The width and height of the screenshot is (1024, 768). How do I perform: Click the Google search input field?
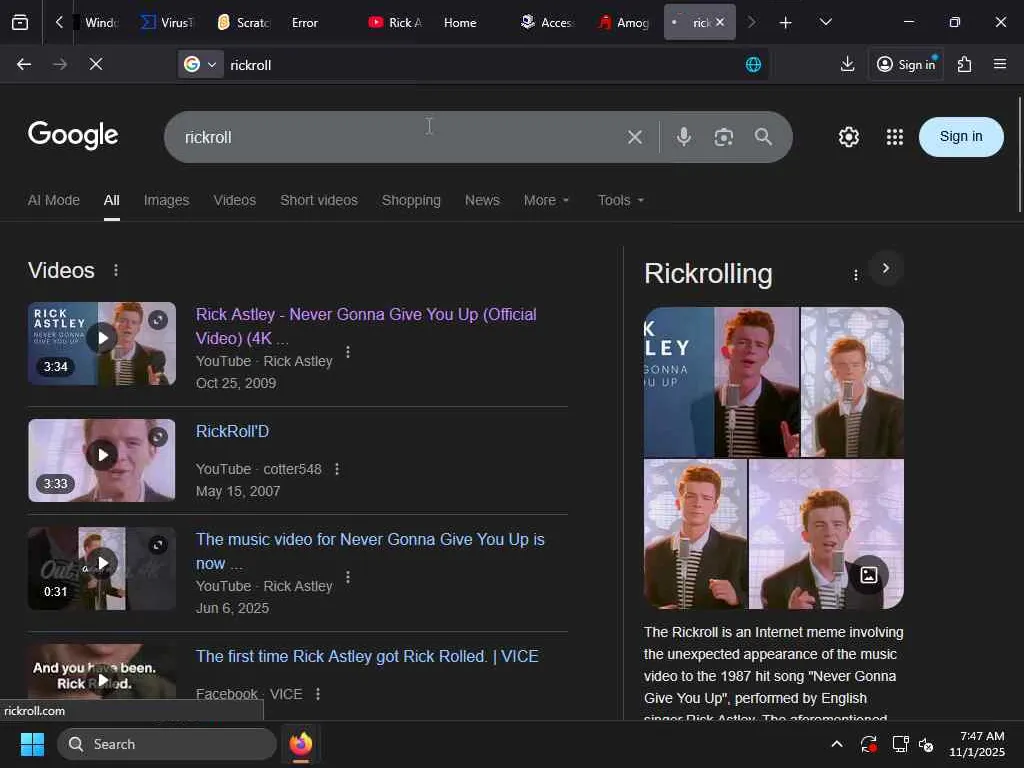click(400, 137)
